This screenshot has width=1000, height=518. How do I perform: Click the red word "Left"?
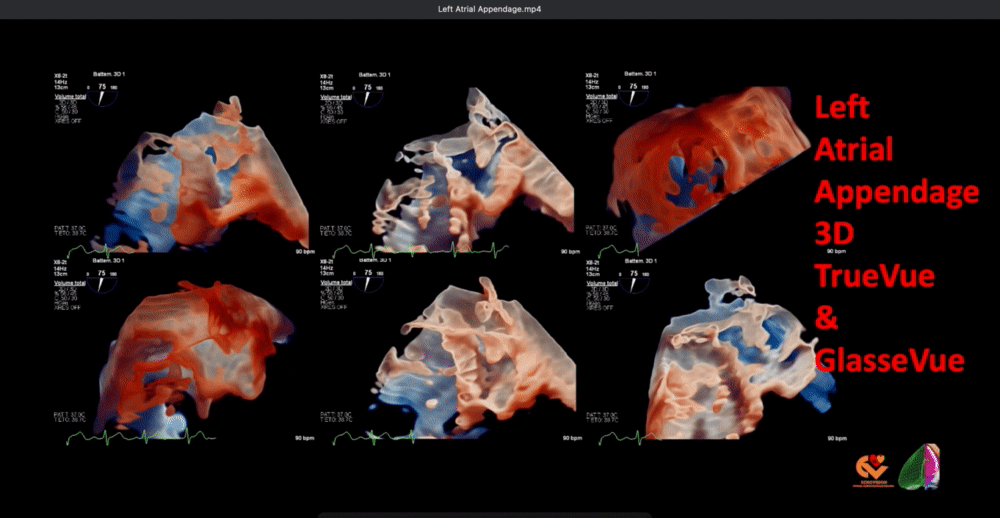(x=842, y=107)
